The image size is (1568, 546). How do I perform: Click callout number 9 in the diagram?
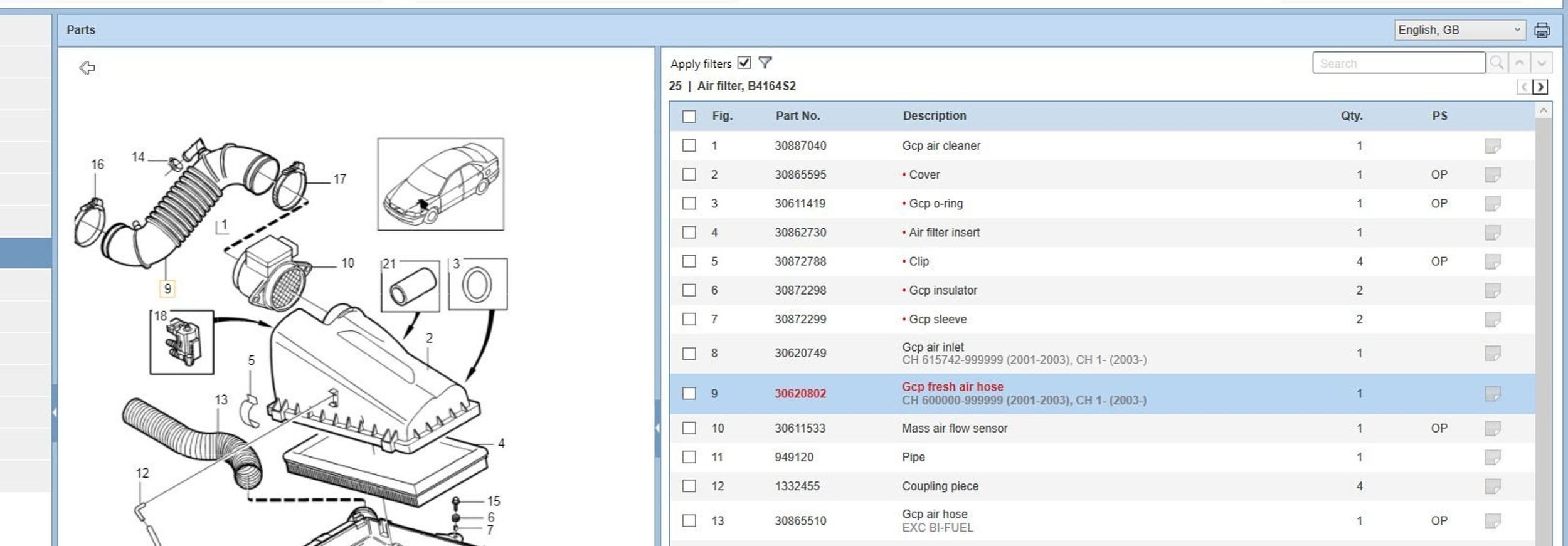pos(167,289)
